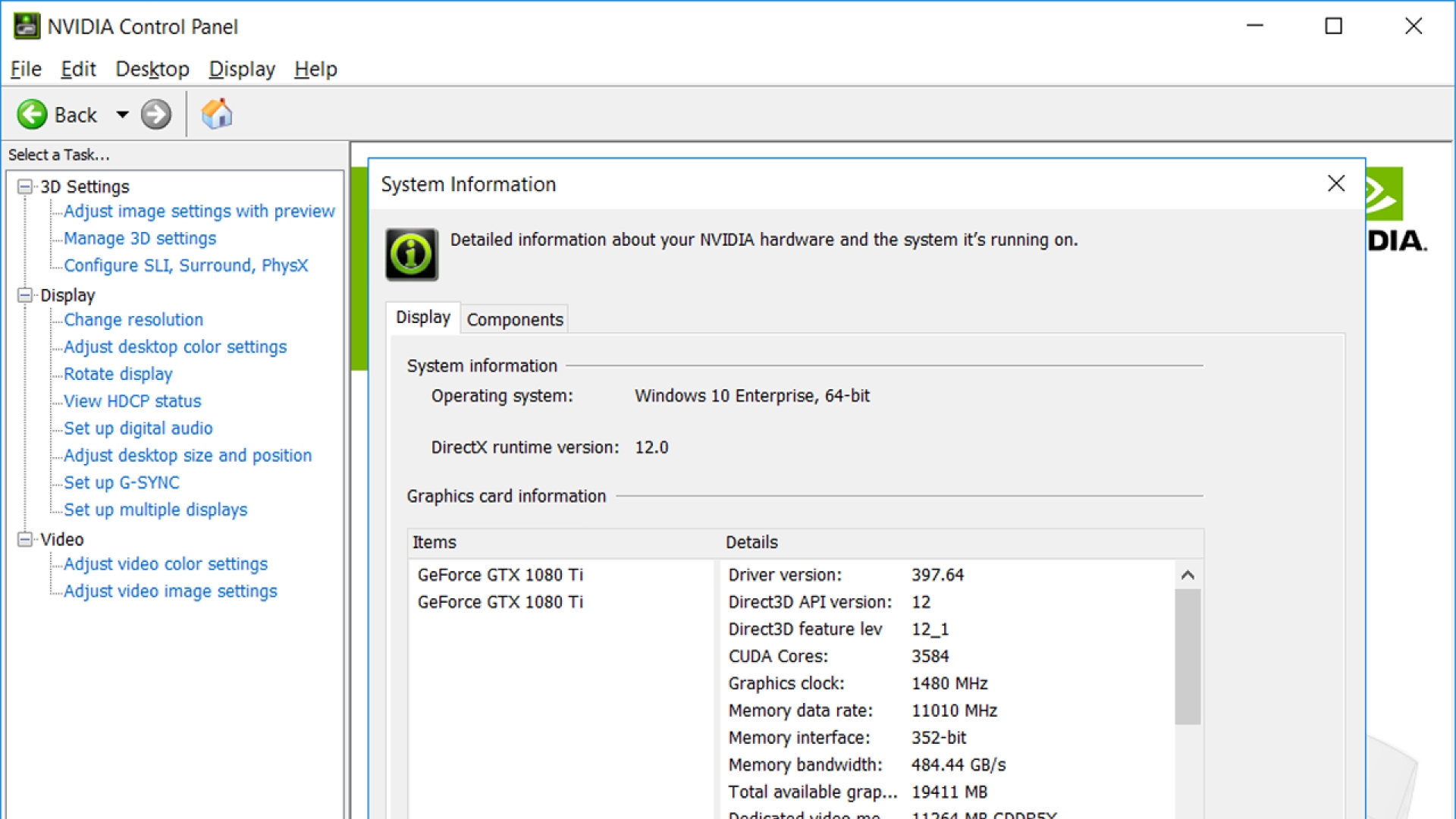The height and width of the screenshot is (819, 1456).
Task: Select the second GeForce GTX 1080 Ti item
Action: (x=500, y=602)
